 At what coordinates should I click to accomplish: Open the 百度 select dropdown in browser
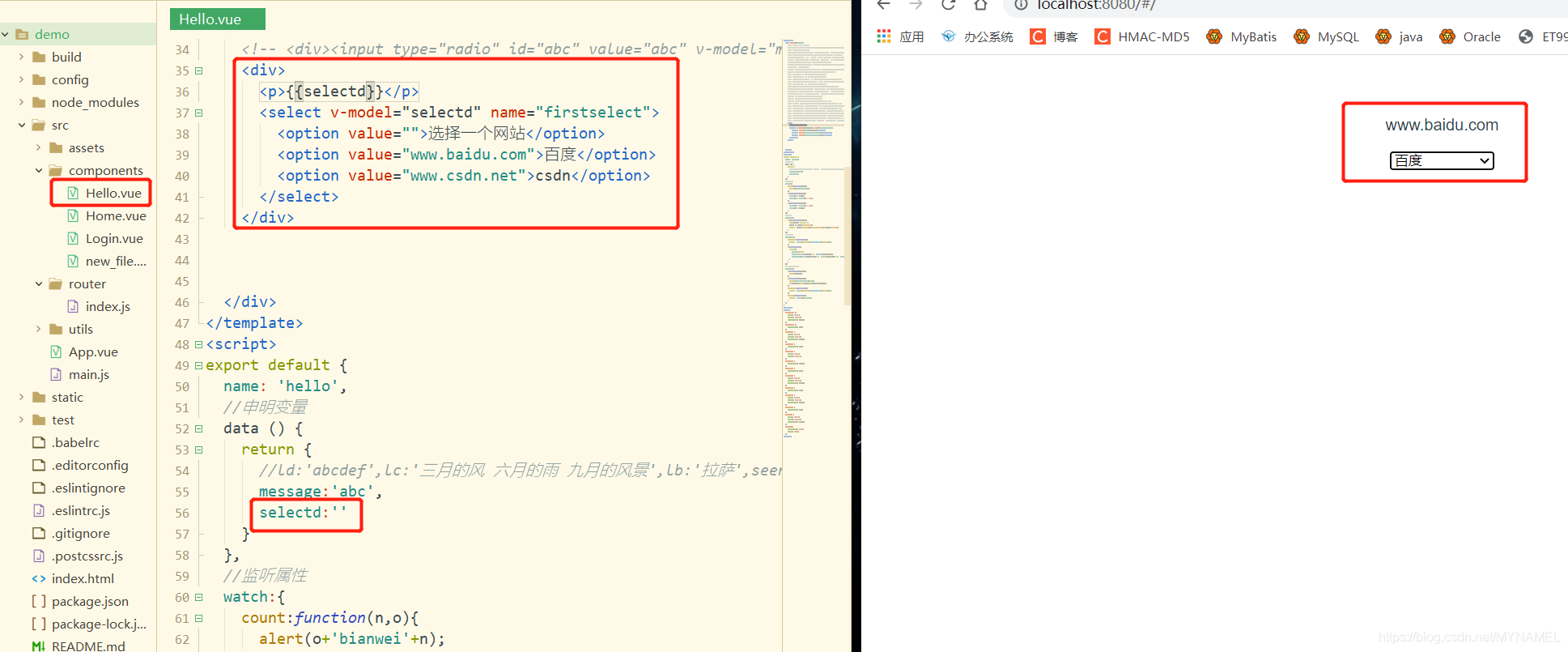tap(1442, 160)
